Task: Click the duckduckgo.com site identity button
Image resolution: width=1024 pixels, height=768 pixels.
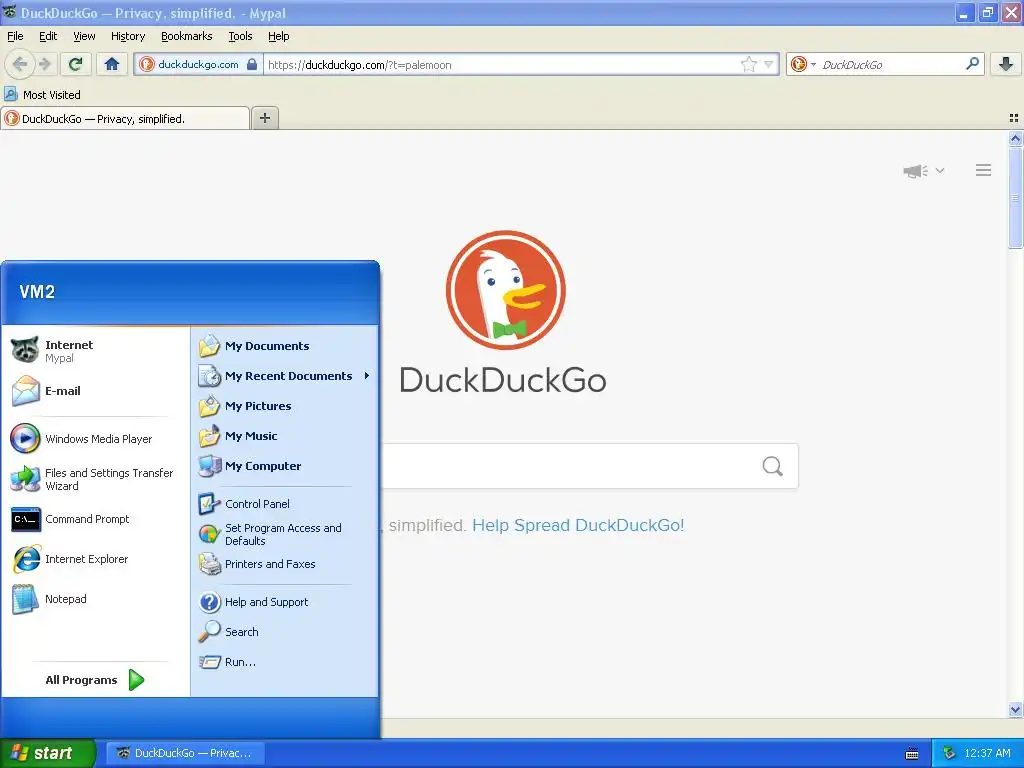Action: point(198,64)
